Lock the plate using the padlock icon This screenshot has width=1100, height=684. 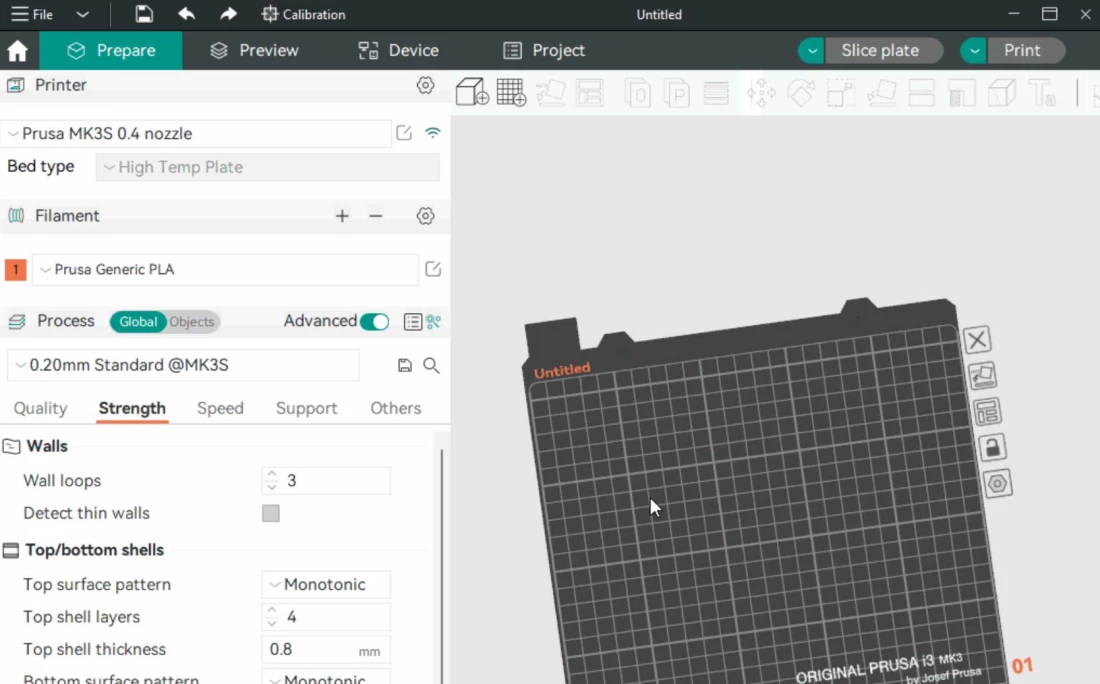point(992,447)
